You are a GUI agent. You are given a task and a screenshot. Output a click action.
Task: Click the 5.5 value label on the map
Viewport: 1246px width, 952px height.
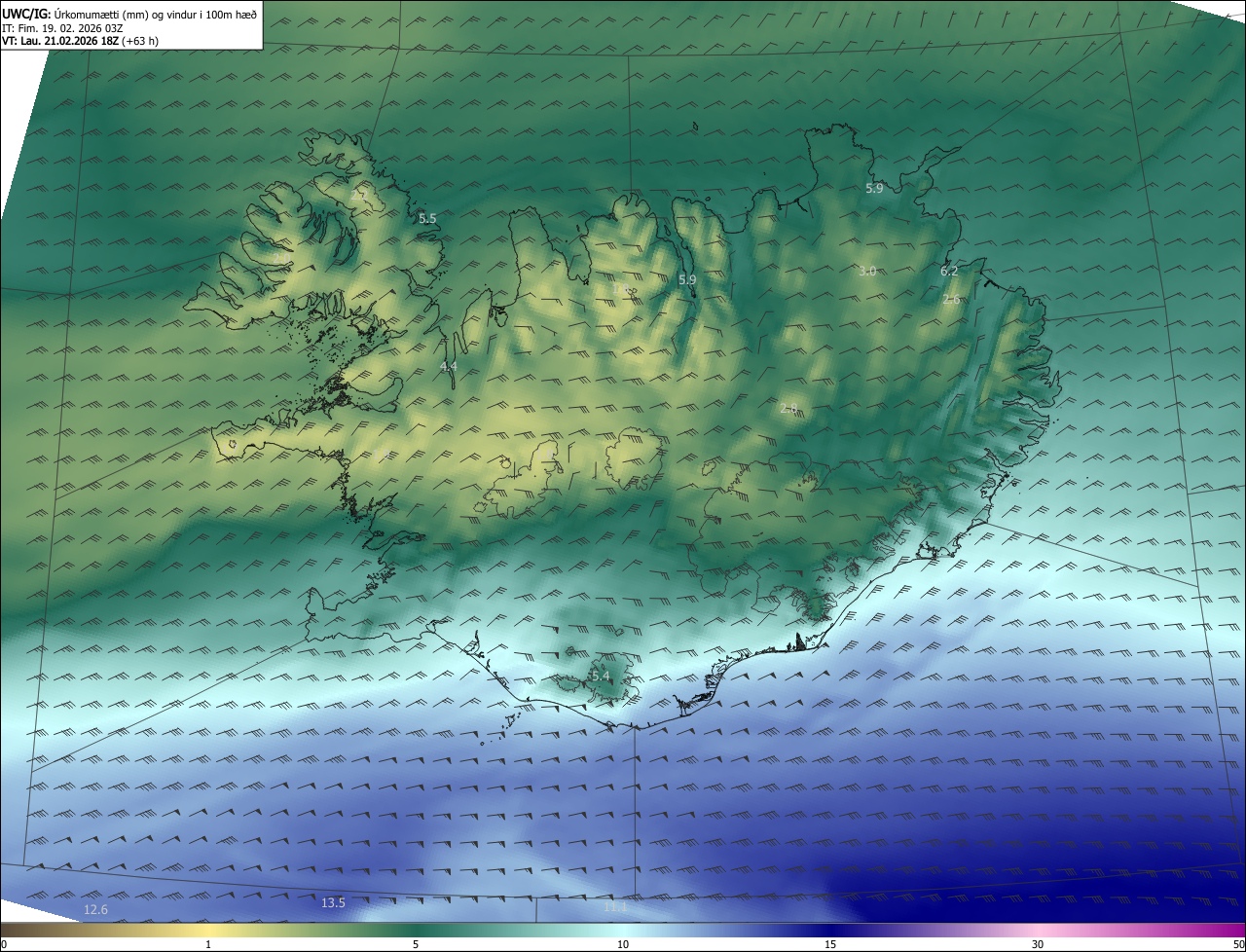coord(427,219)
